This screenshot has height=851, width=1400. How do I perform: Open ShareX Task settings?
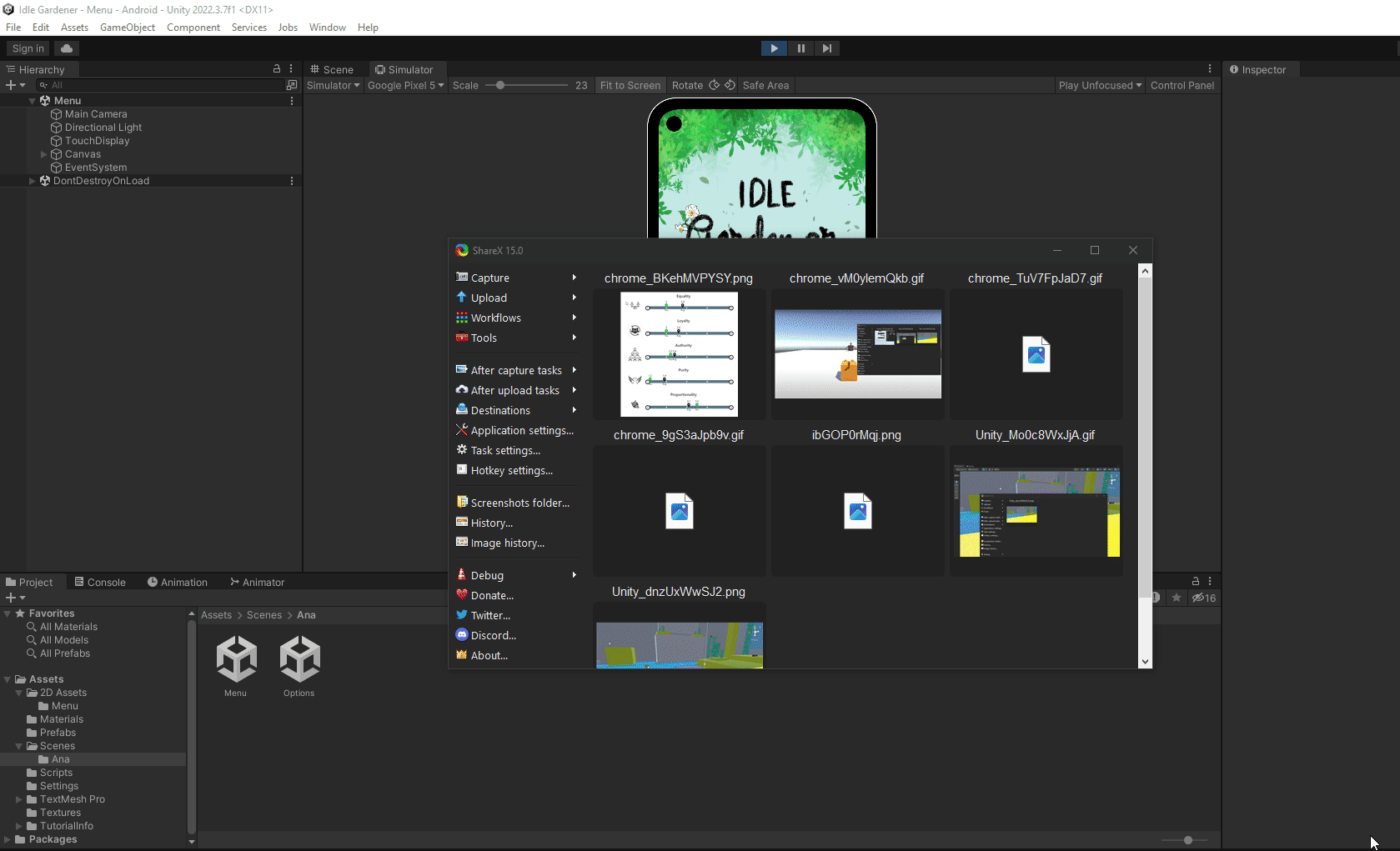516,450
